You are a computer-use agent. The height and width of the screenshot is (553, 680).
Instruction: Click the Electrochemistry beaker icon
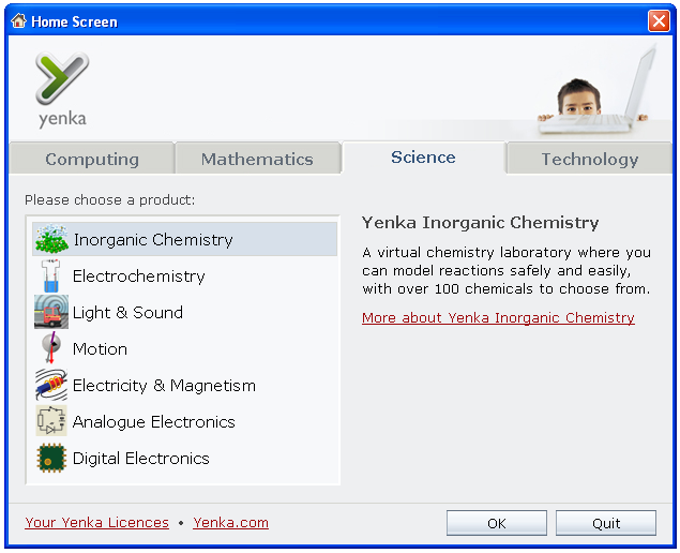[51, 276]
